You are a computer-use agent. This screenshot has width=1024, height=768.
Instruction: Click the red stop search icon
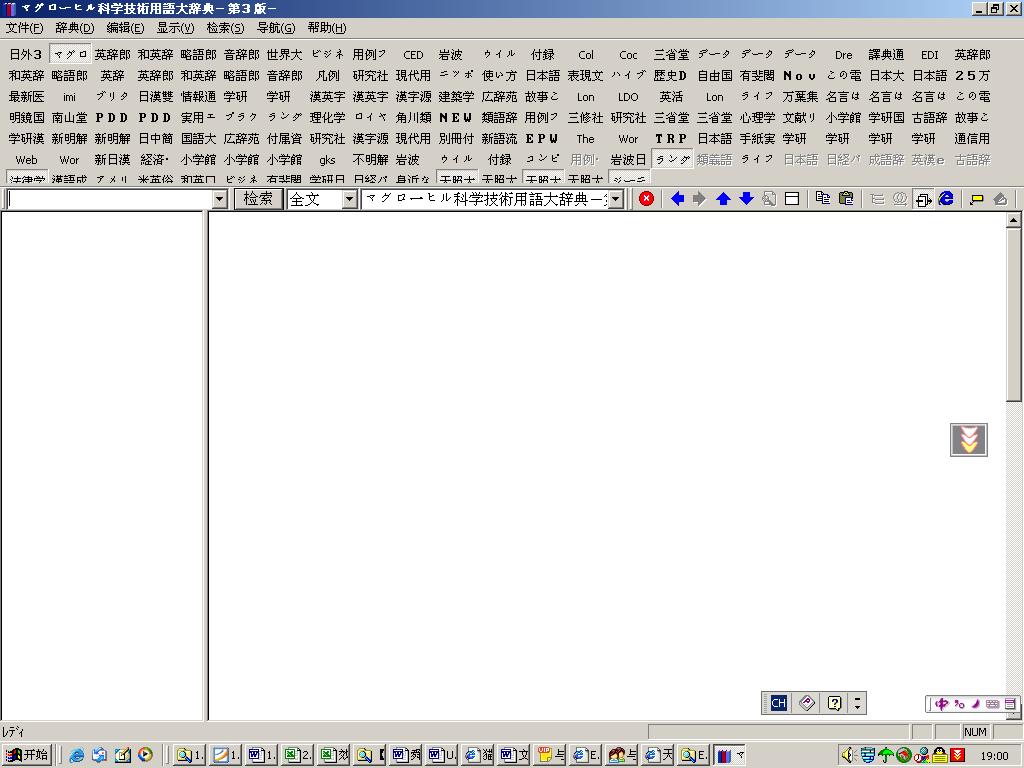tap(646, 199)
